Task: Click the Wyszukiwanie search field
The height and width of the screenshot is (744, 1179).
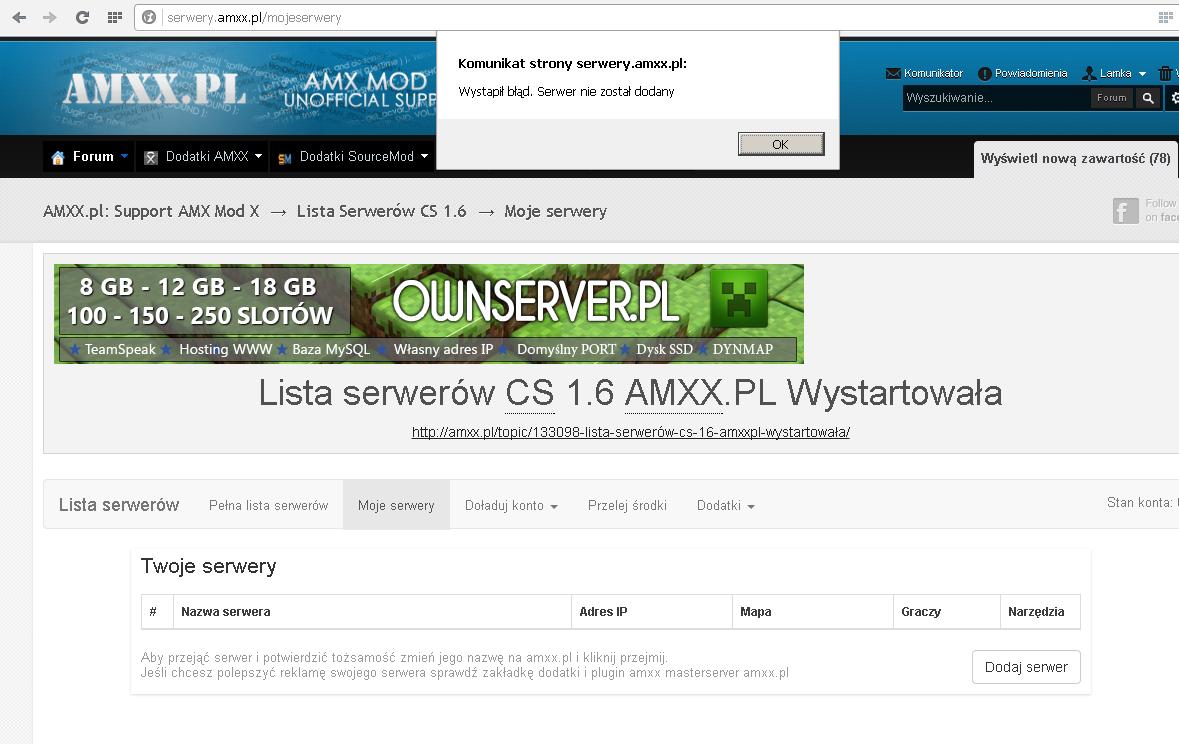Action: 996,98
